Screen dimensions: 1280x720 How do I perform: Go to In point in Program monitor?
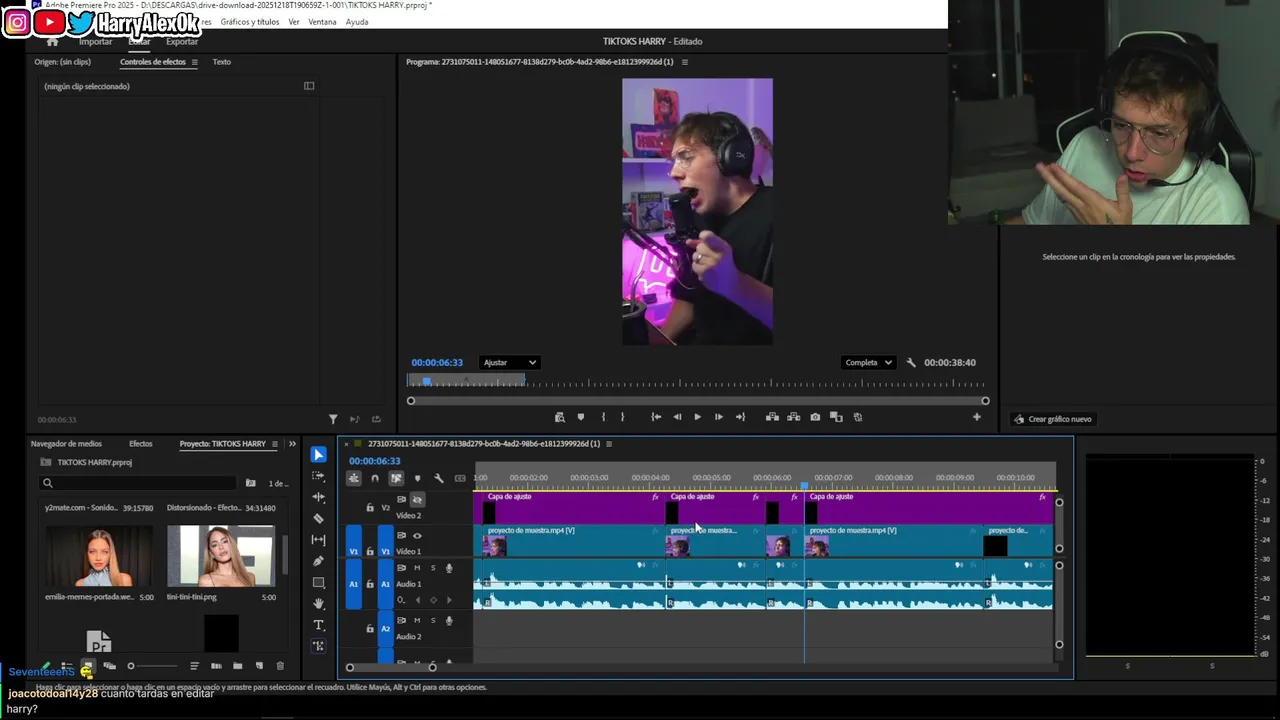656,417
